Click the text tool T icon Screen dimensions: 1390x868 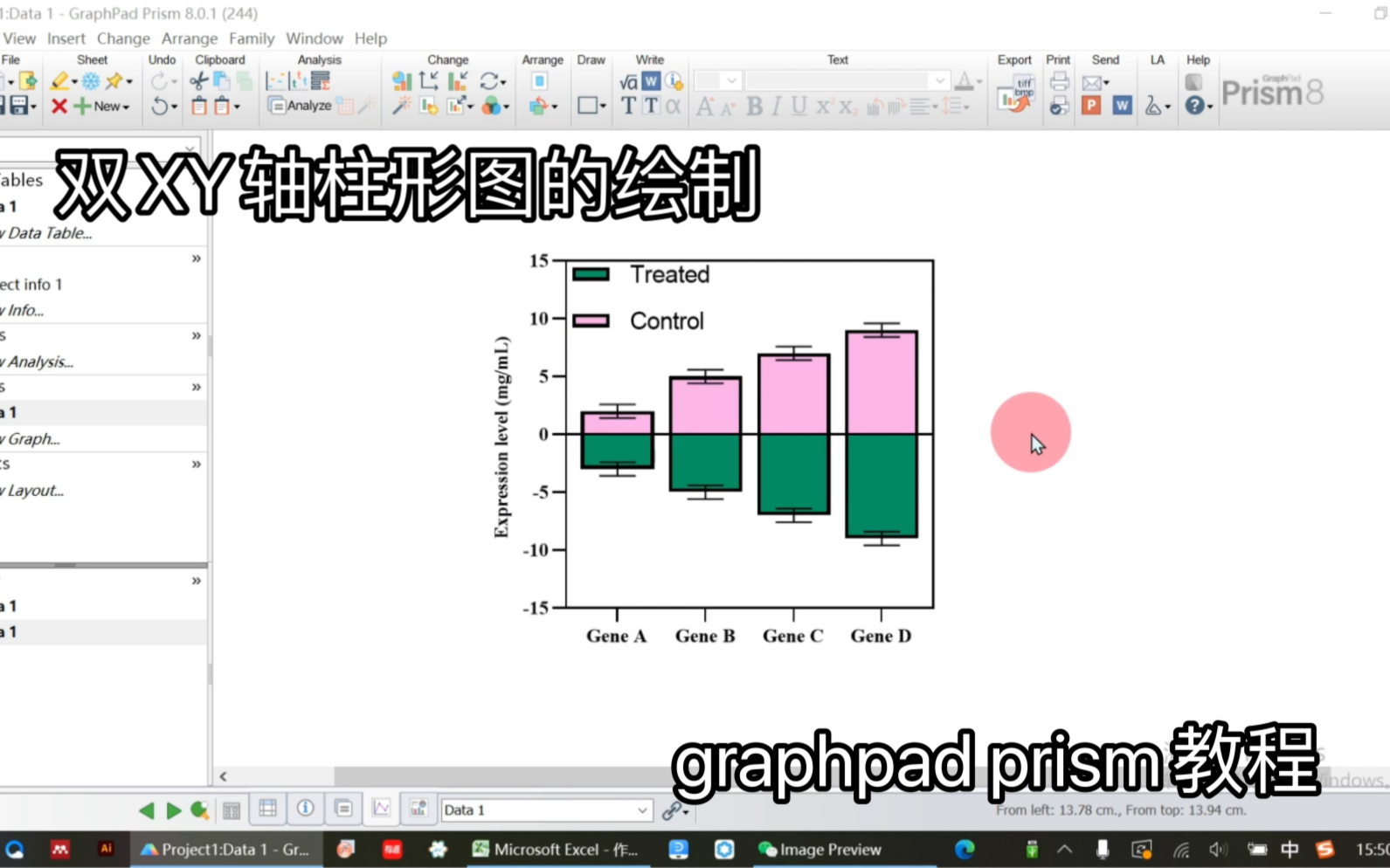628,106
